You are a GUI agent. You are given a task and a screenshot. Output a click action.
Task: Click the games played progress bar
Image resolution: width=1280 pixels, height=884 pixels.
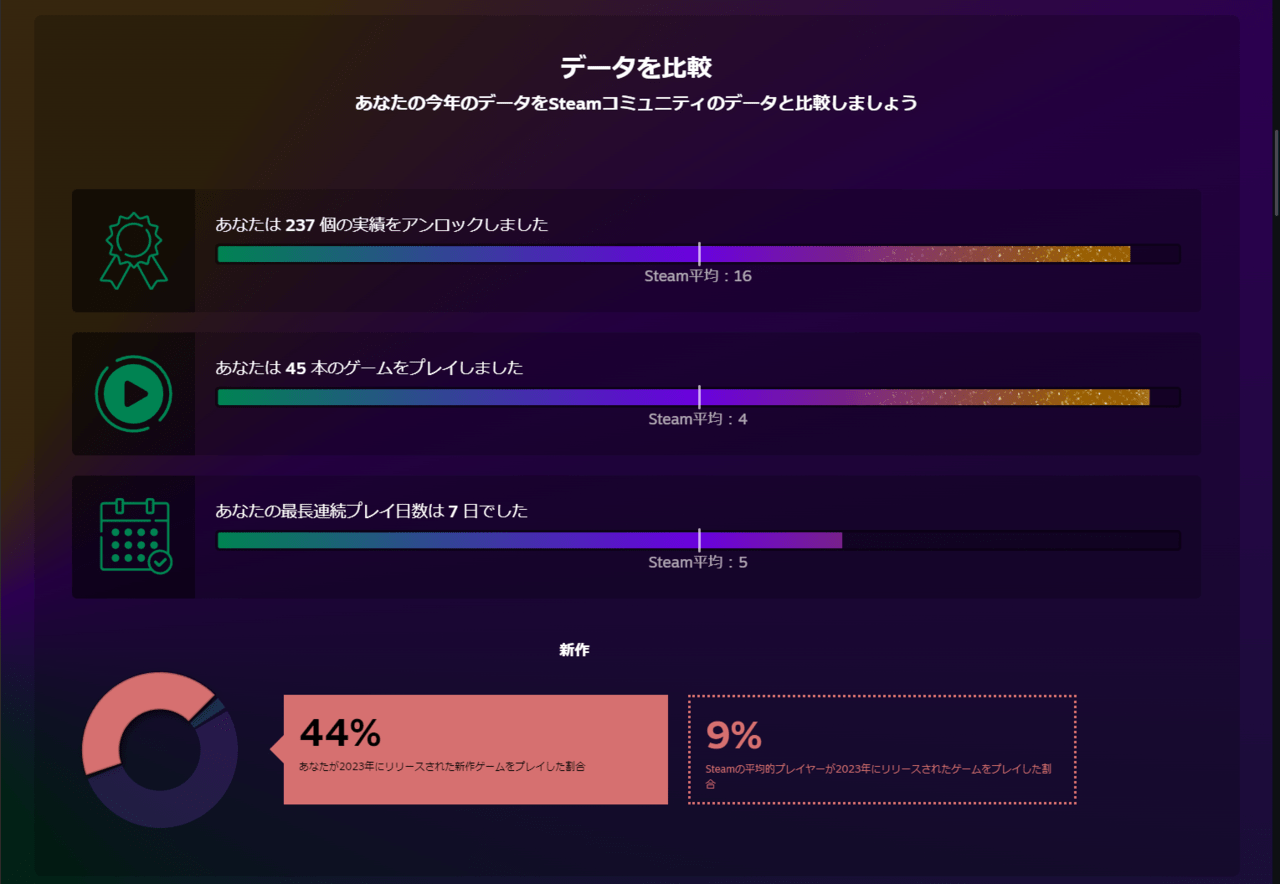coord(698,397)
